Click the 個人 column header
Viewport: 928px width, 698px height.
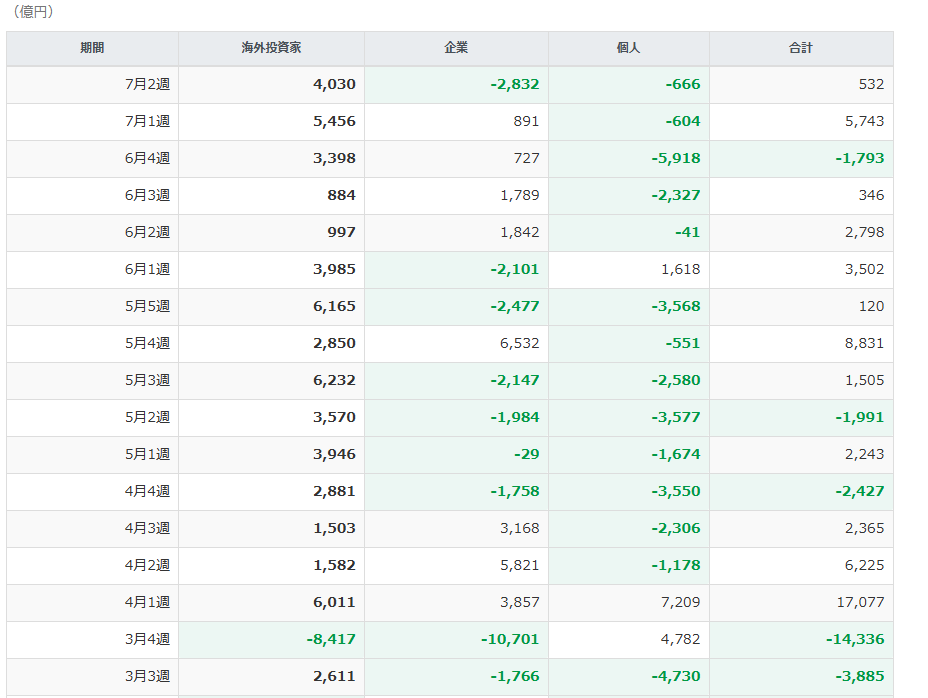[x=629, y=48]
